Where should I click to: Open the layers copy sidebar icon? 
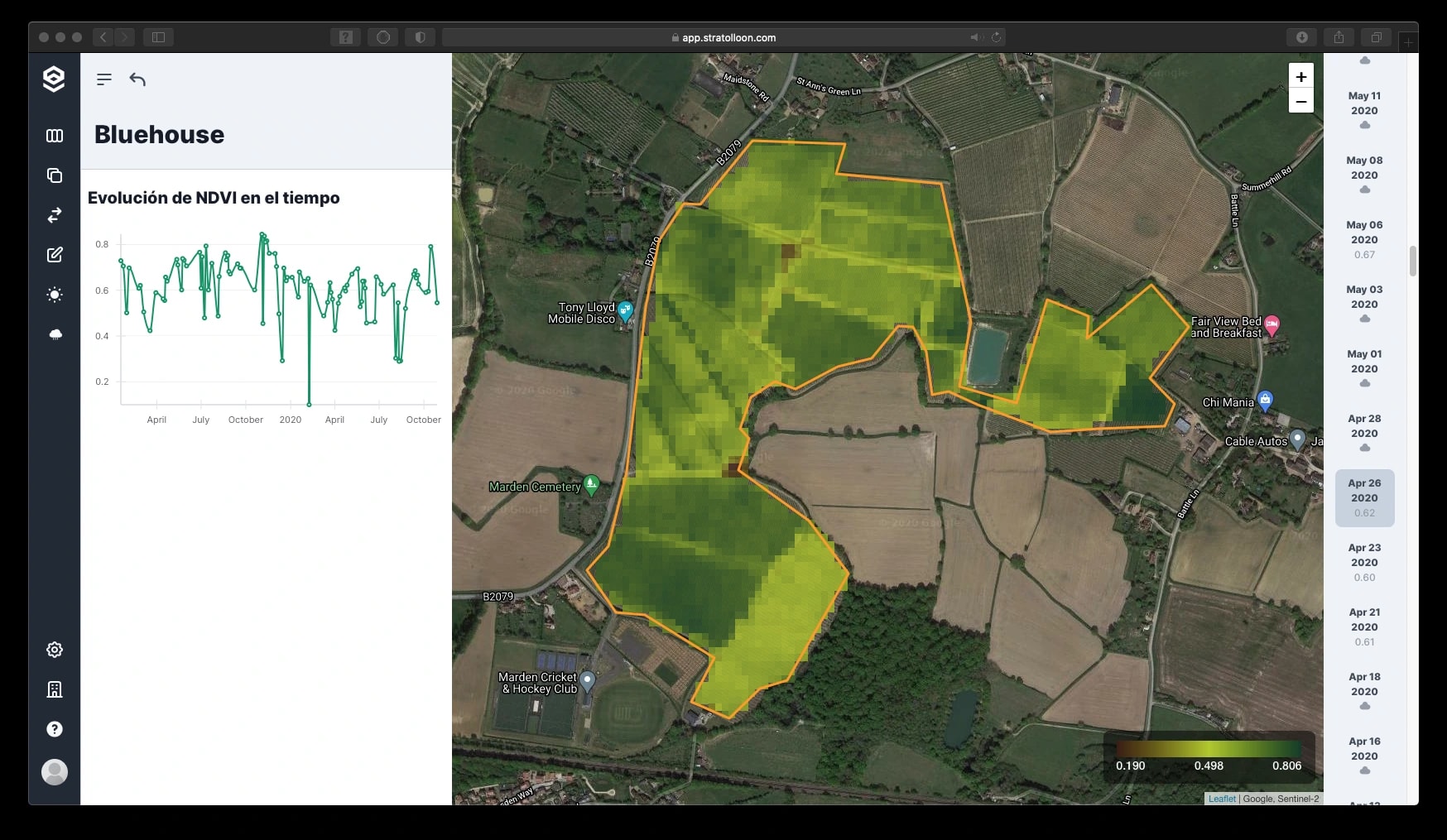point(55,175)
